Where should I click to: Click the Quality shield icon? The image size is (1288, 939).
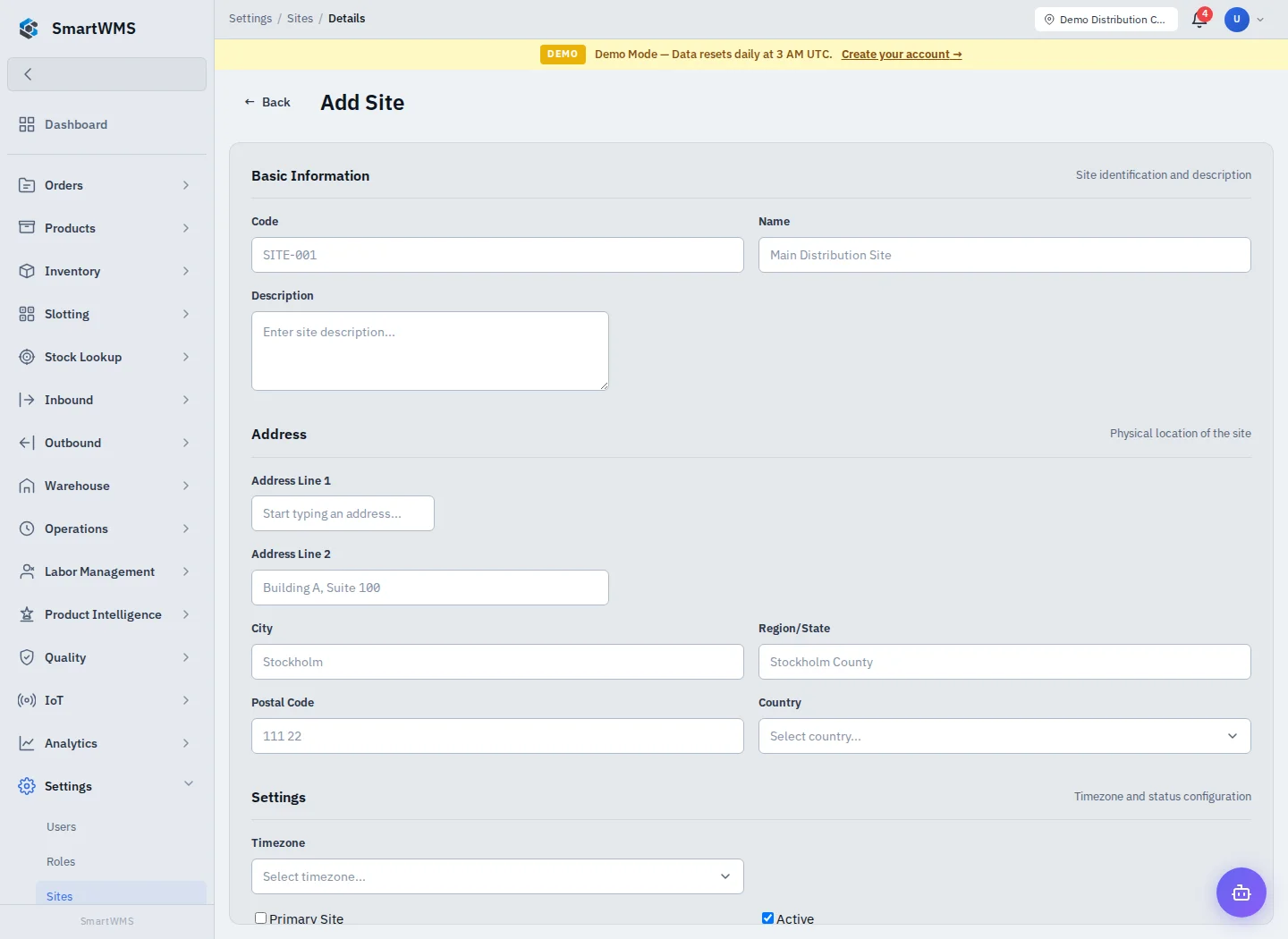[27, 657]
